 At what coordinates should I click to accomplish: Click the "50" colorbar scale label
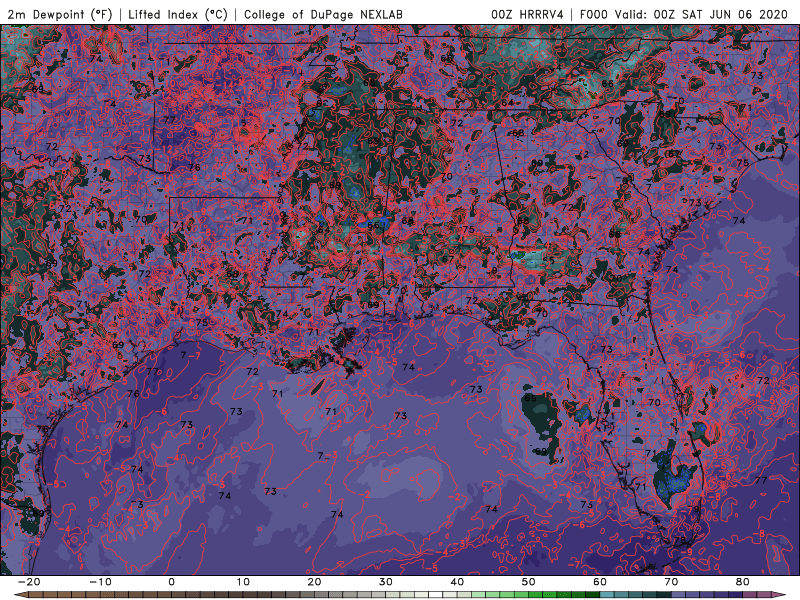pyautogui.click(x=529, y=582)
